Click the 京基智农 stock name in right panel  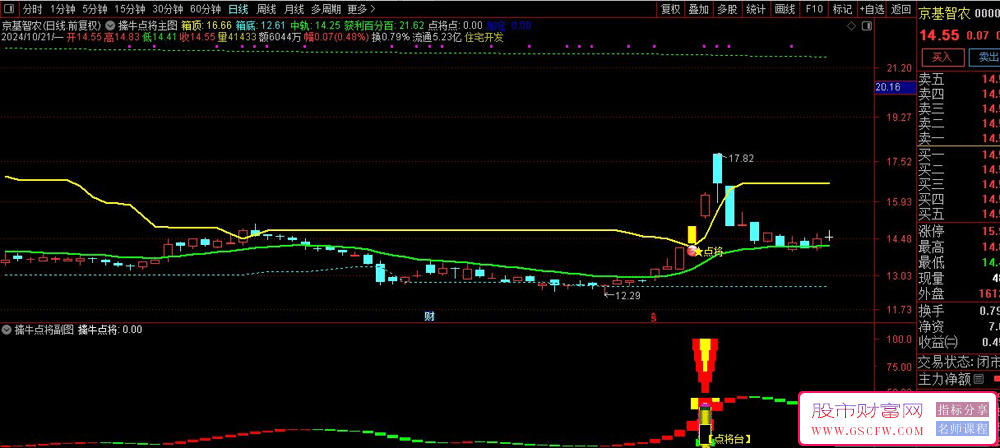(x=946, y=11)
